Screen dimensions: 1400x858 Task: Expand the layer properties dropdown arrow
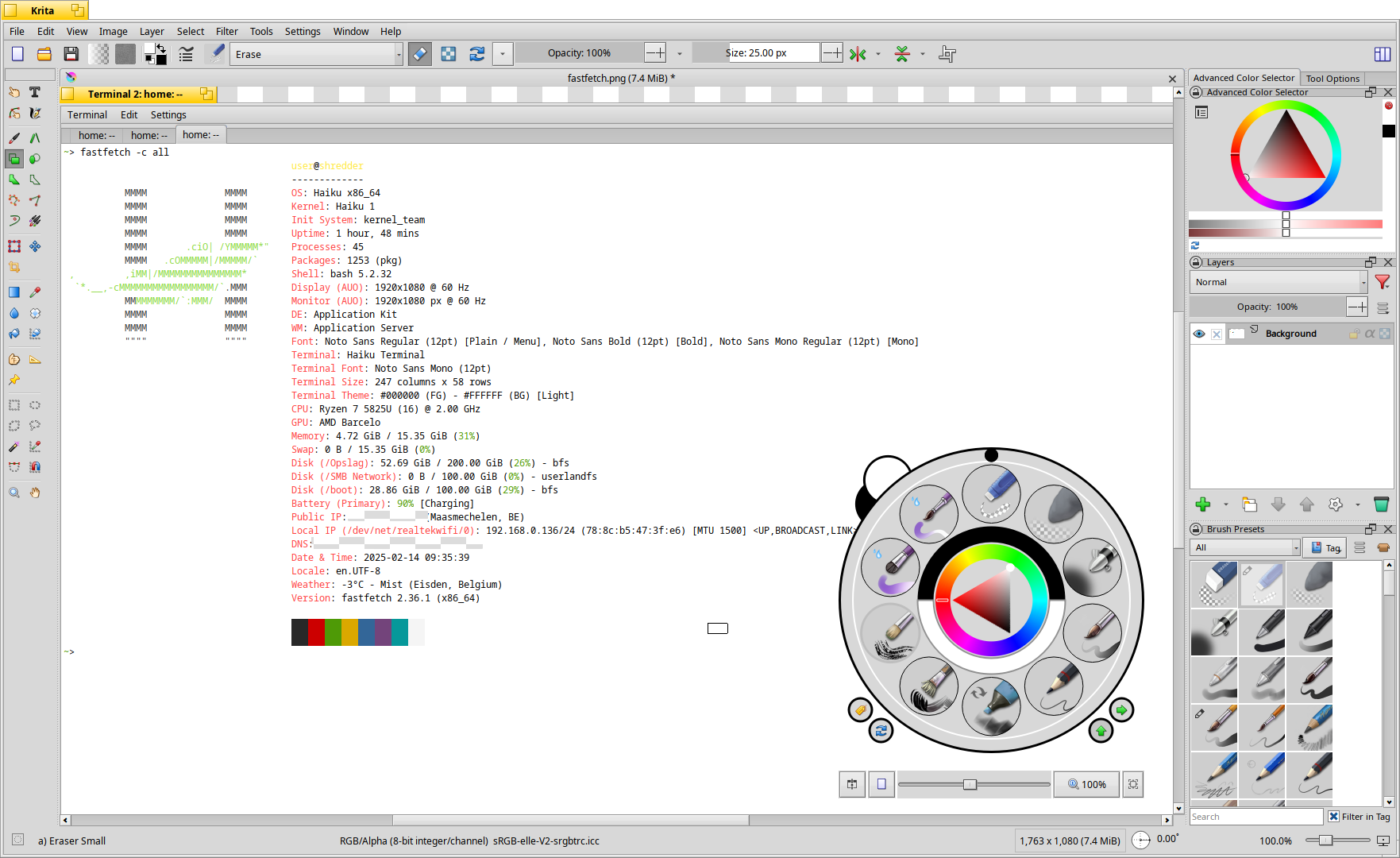[x=1358, y=504]
